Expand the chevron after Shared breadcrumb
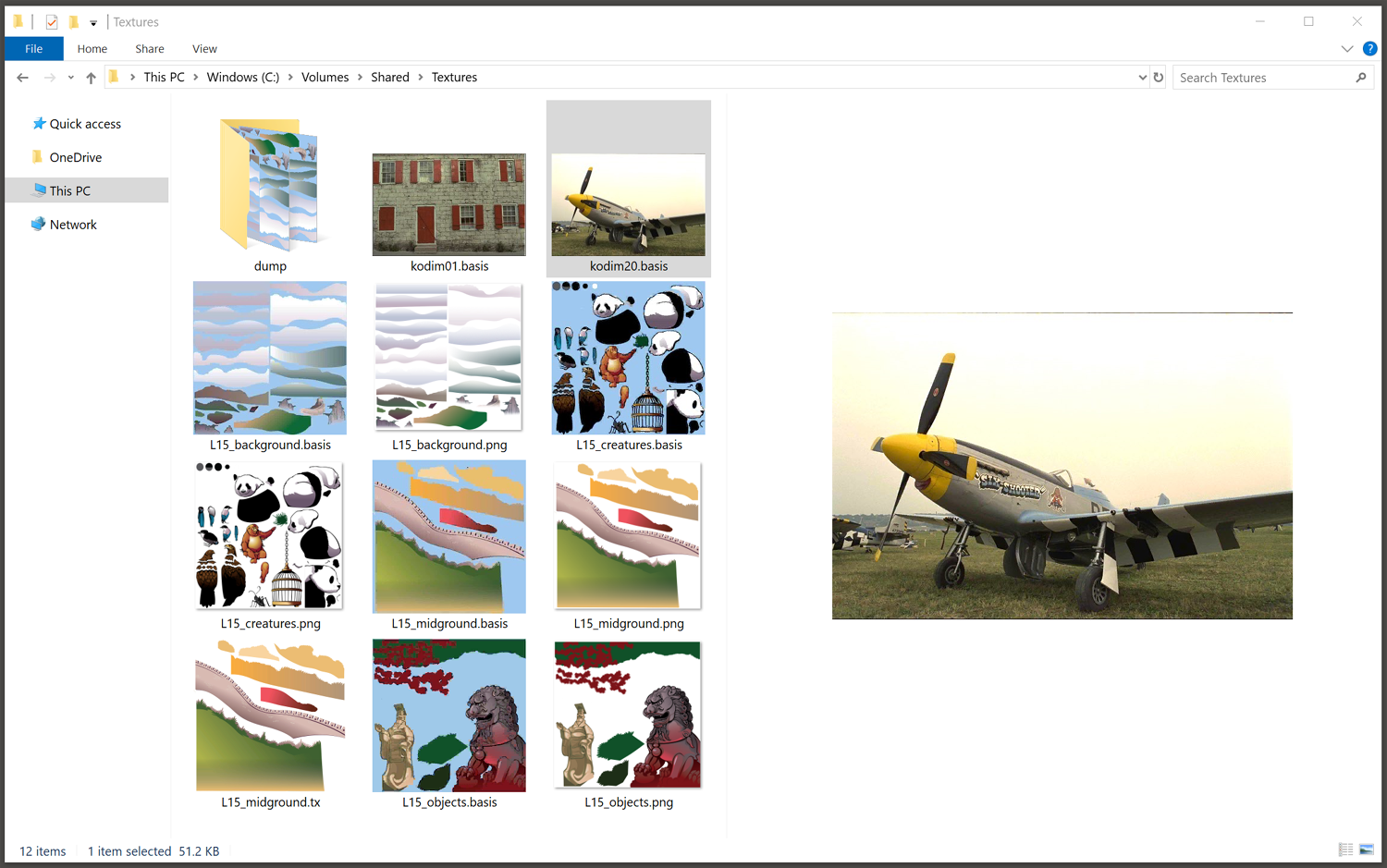This screenshot has height=868, width=1387. 421,78
